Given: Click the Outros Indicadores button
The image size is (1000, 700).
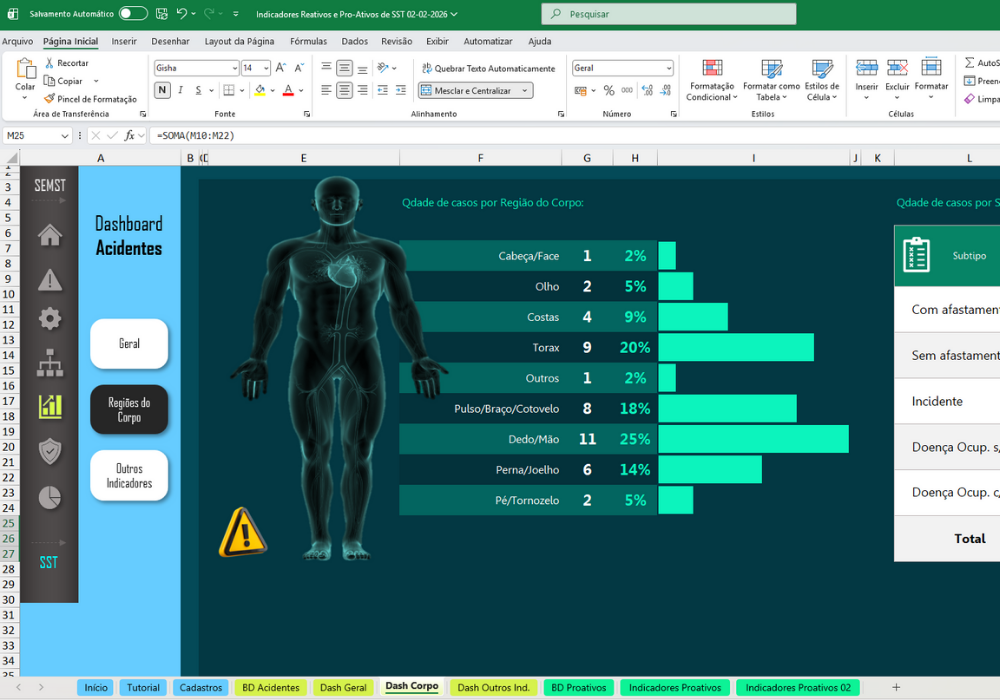Looking at the screenshot, I should click(129, 476).
